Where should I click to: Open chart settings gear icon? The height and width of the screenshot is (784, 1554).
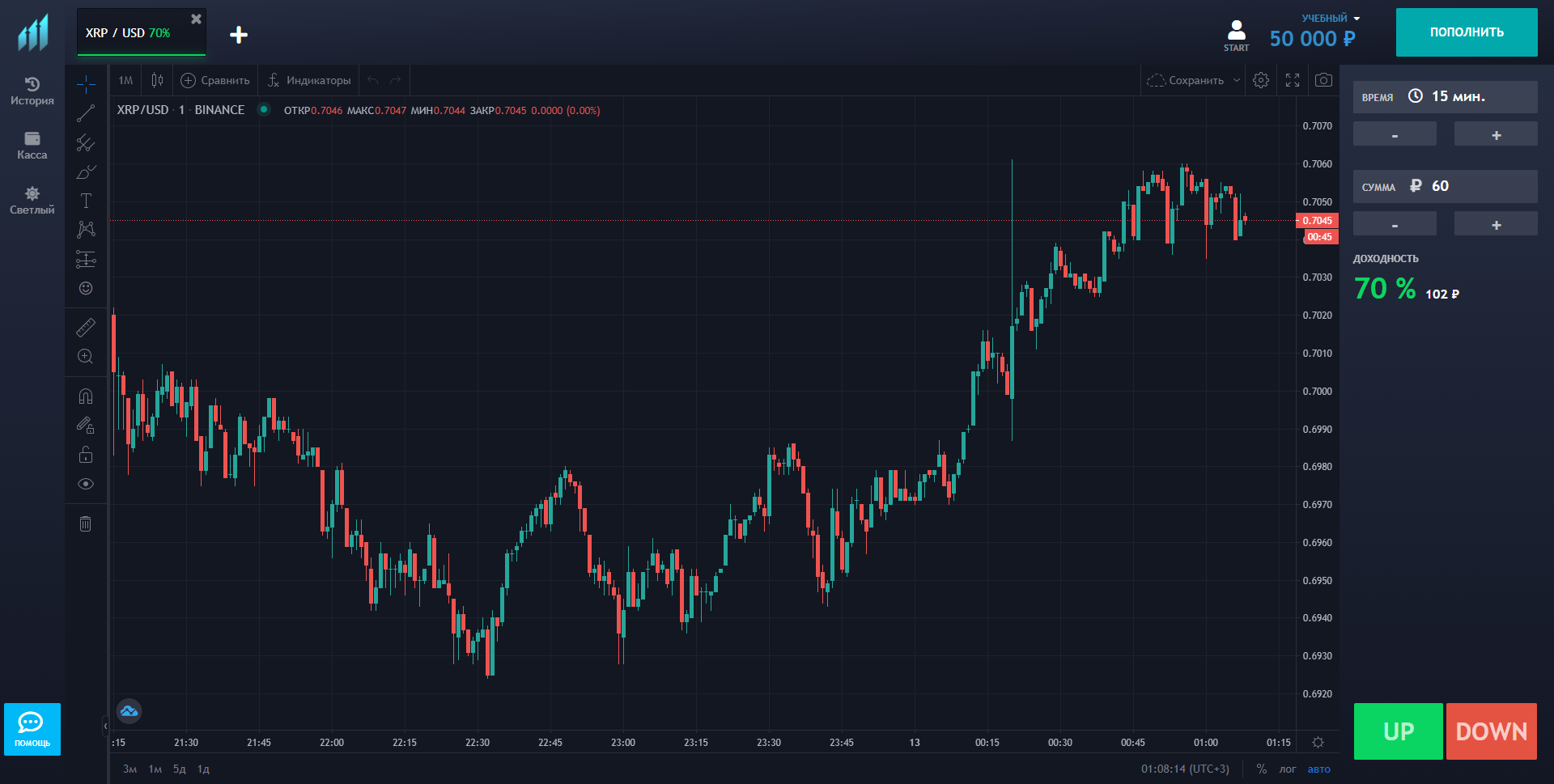point(1261,80)
